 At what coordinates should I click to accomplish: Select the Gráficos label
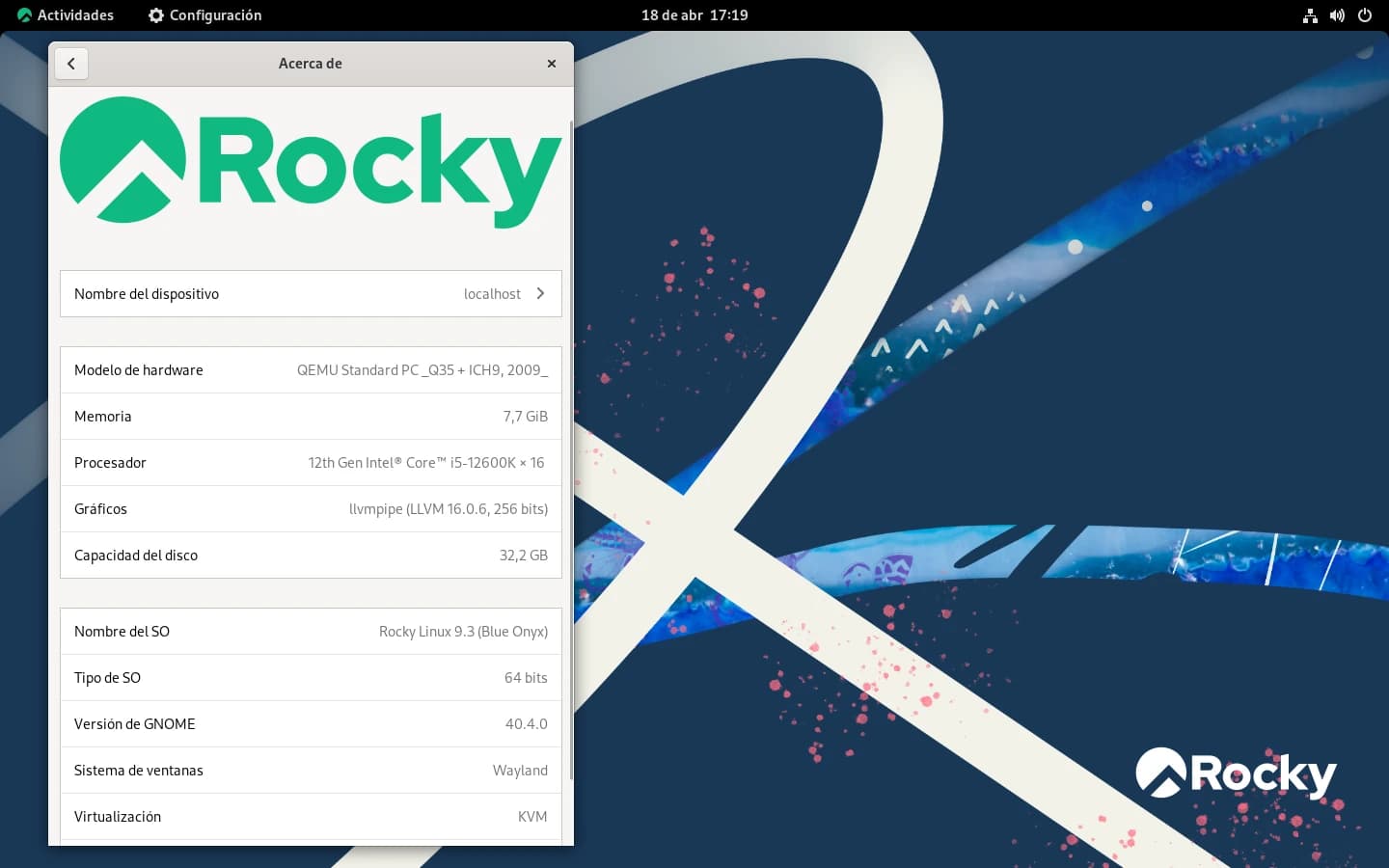pyautogui.click(x=101, y=509)
